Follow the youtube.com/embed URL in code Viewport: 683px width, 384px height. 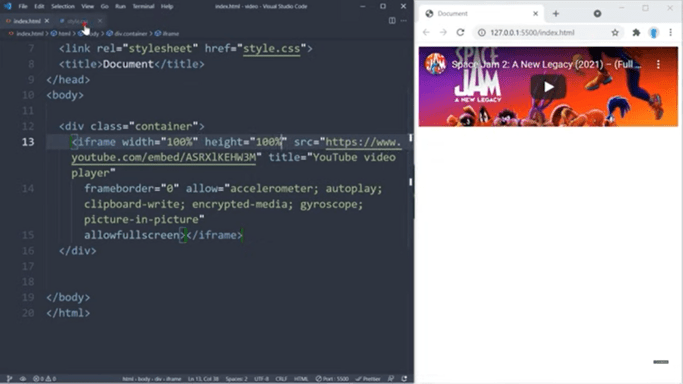tap(164, 158)
